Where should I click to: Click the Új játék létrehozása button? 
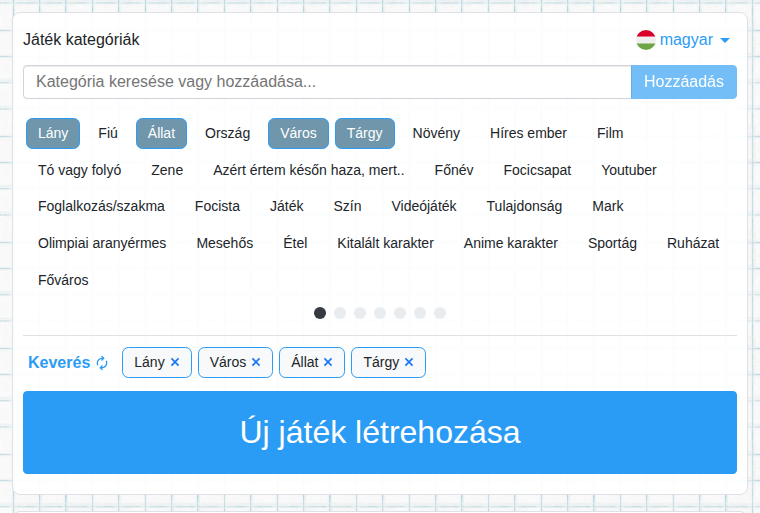(x=380, y=433)
